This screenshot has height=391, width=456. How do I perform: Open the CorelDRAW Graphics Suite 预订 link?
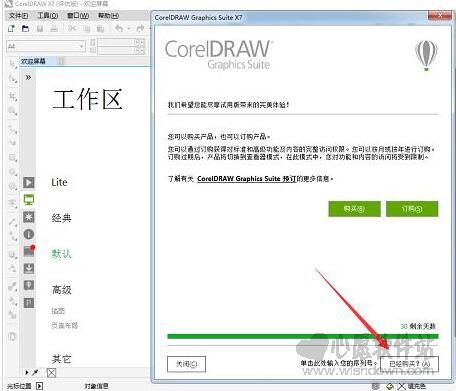246,179
